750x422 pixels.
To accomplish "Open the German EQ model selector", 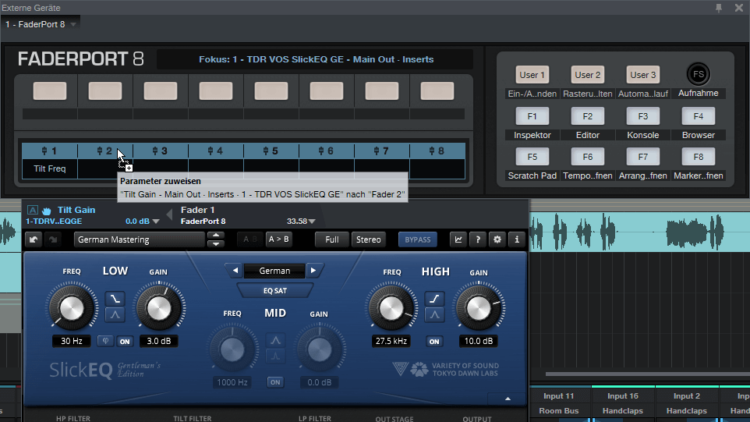I will point(274,271).
